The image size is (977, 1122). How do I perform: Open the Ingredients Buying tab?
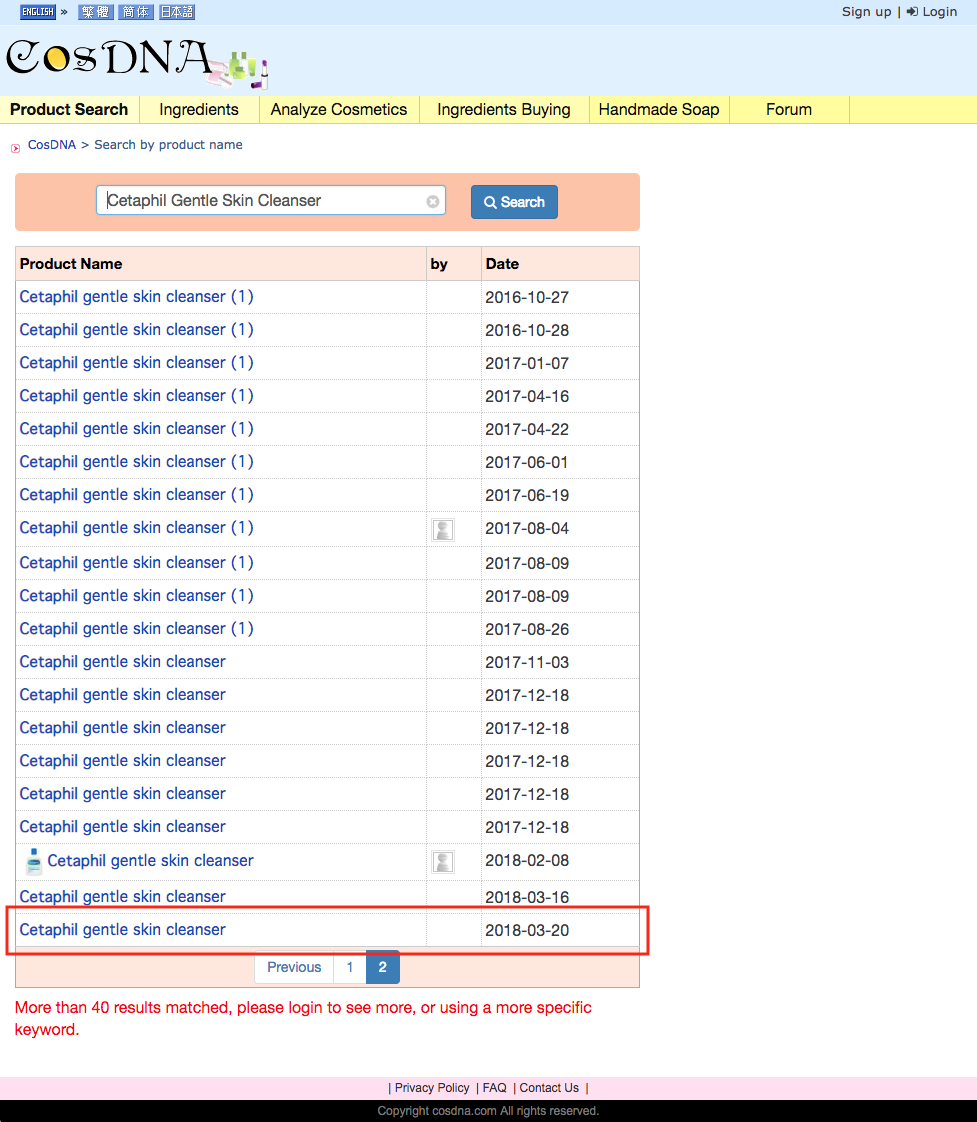coord(504,109)
